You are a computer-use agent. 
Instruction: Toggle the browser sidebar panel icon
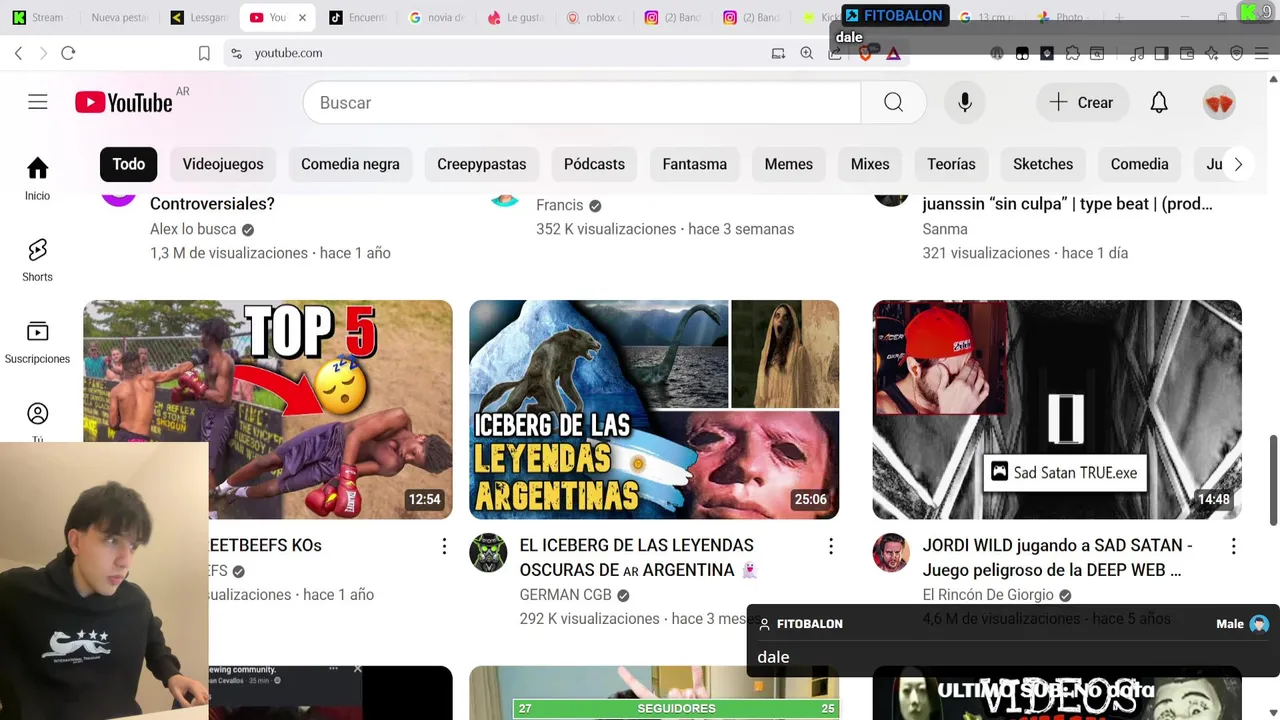(1161, 53)
